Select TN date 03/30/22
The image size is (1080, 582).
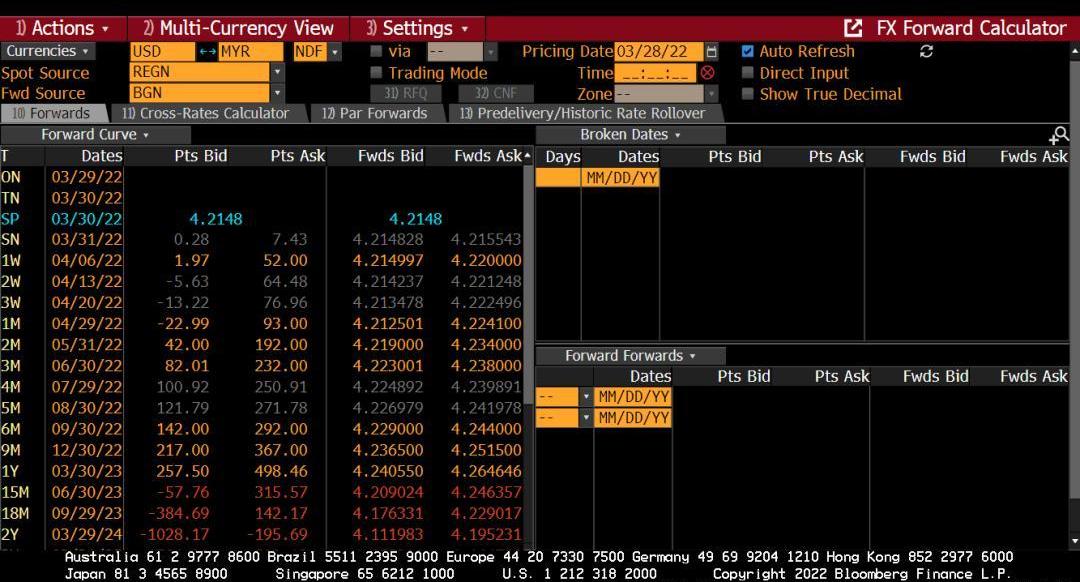point(87,198)
